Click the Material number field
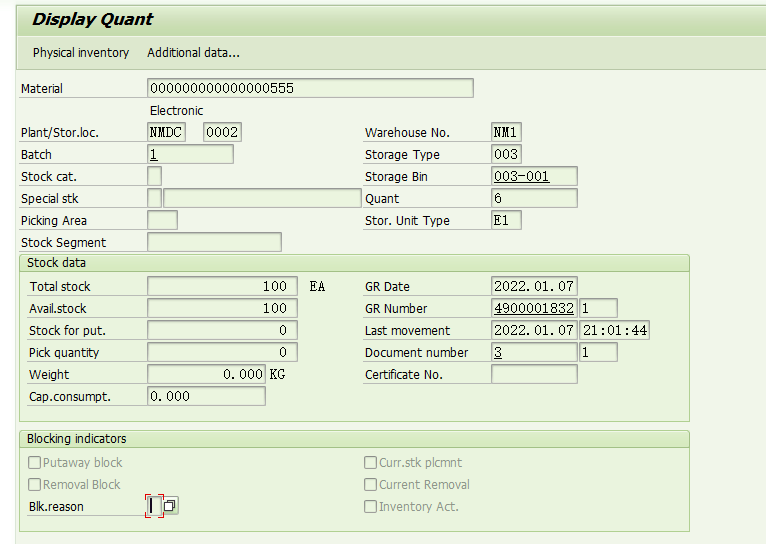This screenshot has width=766, height=544. point(310,88)
